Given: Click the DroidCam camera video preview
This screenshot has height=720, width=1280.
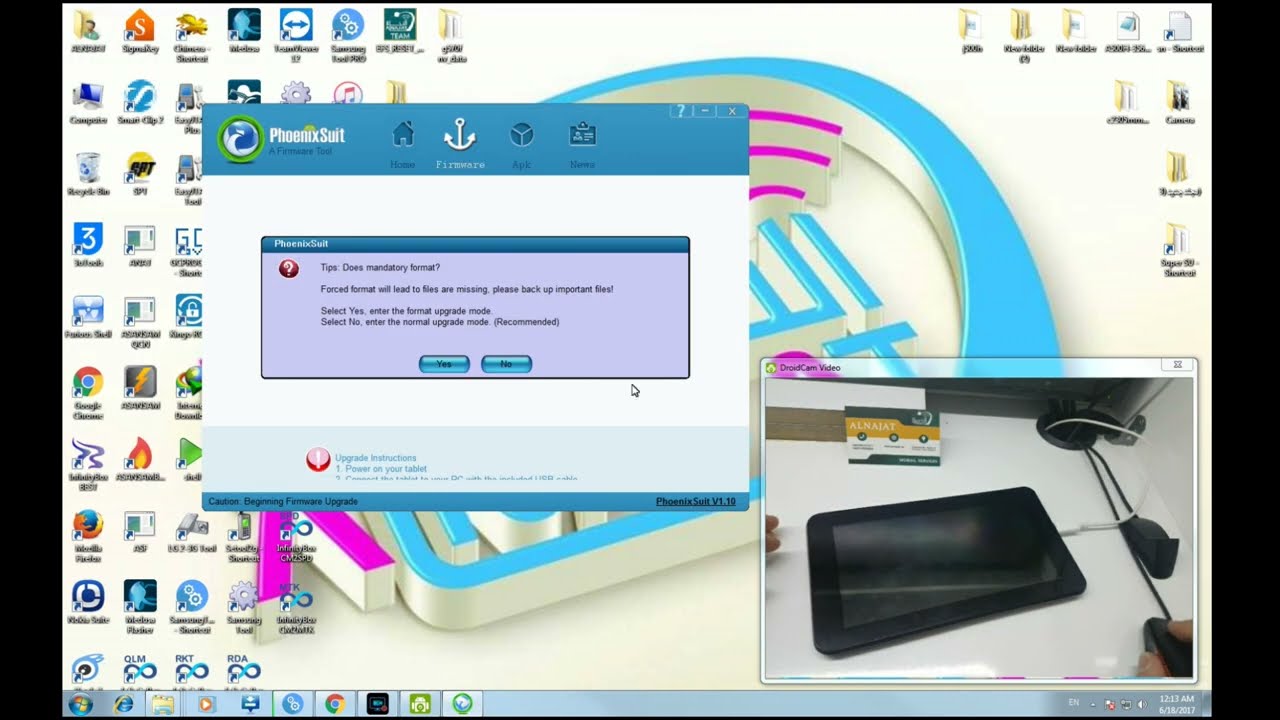Looking at the screenshot, I should point(979,528).
